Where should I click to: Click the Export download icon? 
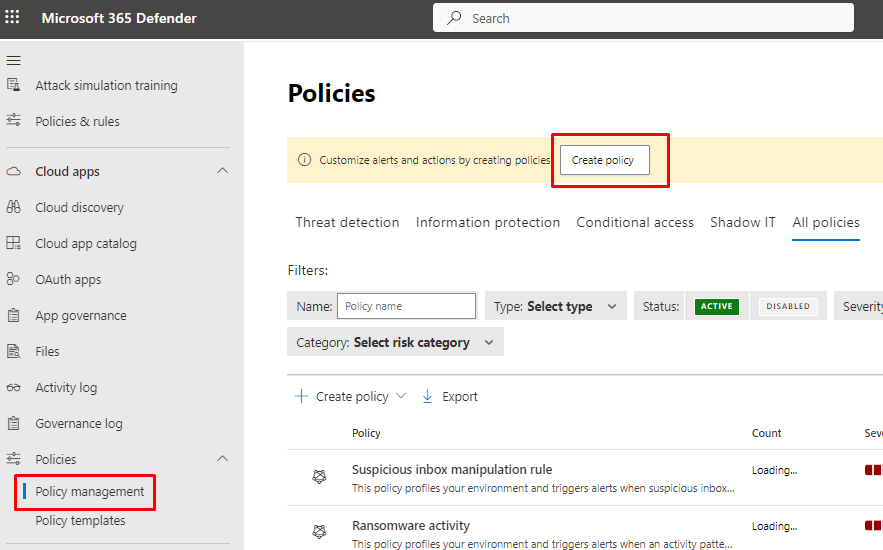(x=428, y=397)
